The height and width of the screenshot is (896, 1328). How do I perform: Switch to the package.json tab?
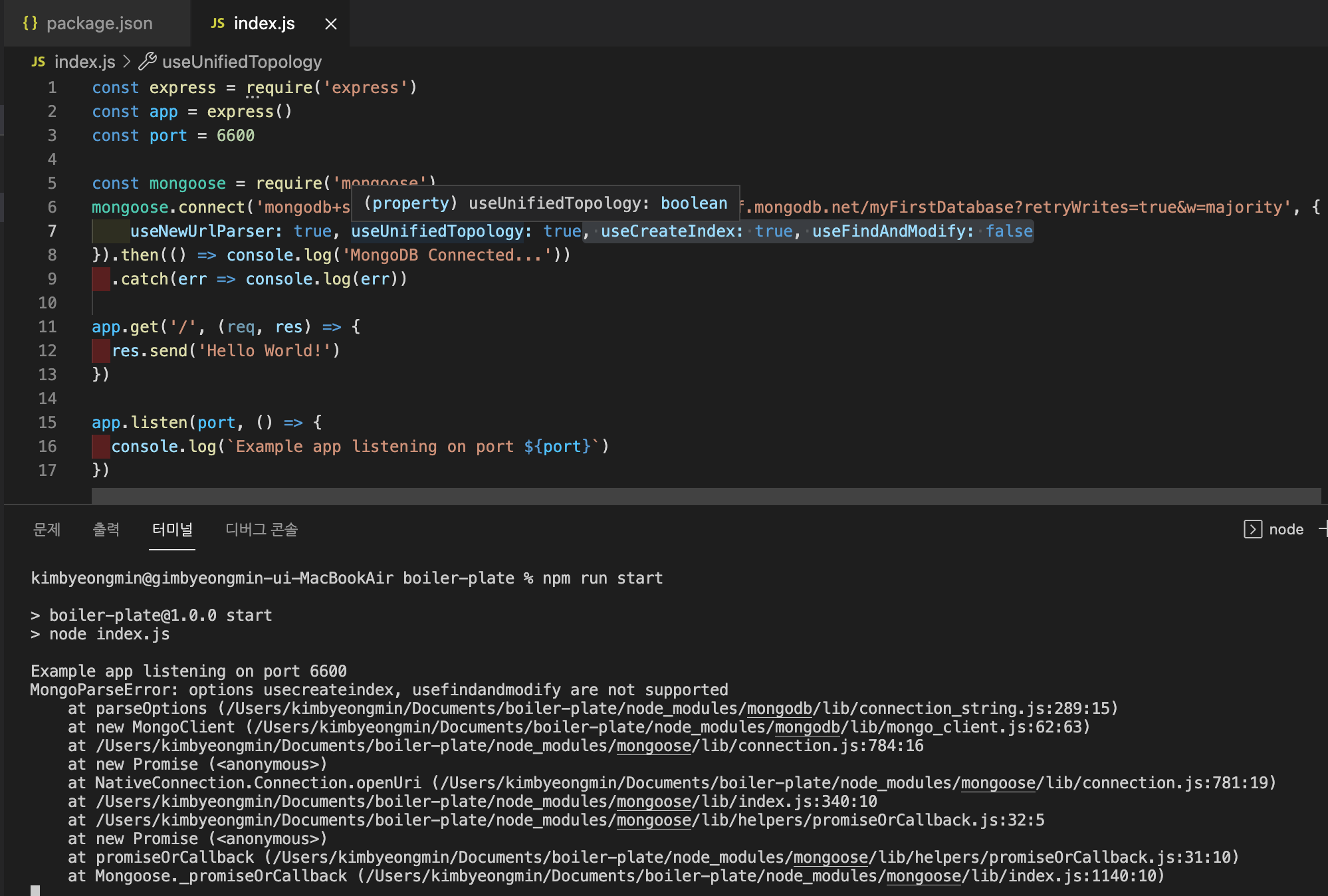point(99,24)
